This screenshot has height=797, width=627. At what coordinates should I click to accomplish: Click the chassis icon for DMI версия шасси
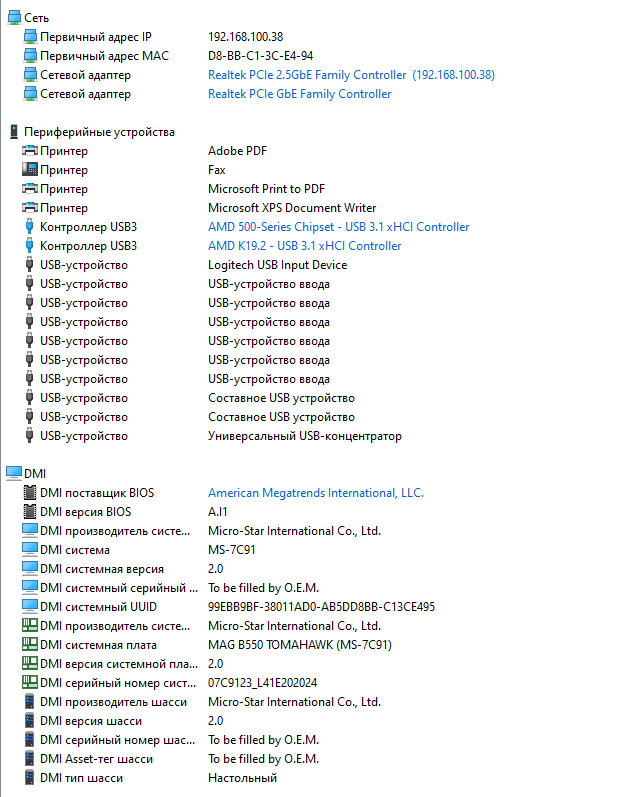point(30,720)
